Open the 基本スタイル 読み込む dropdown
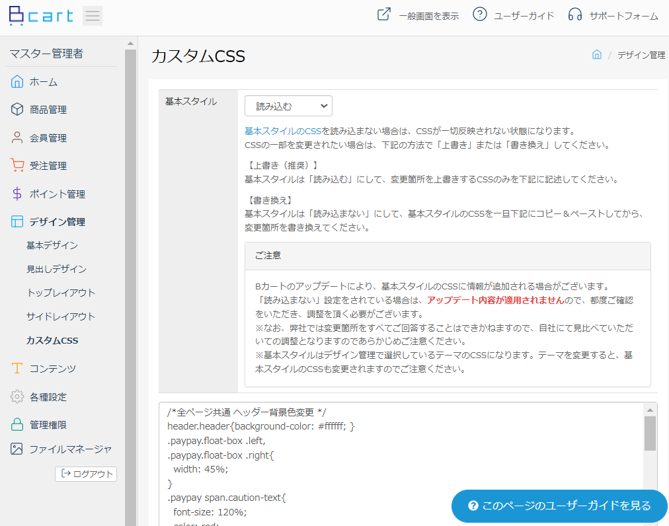The image size is (669, 526). (288, 106)
